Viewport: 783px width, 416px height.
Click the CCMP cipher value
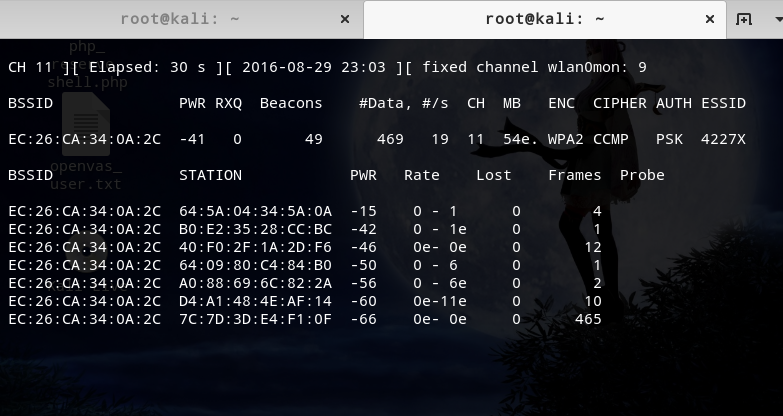coord(611,139)
